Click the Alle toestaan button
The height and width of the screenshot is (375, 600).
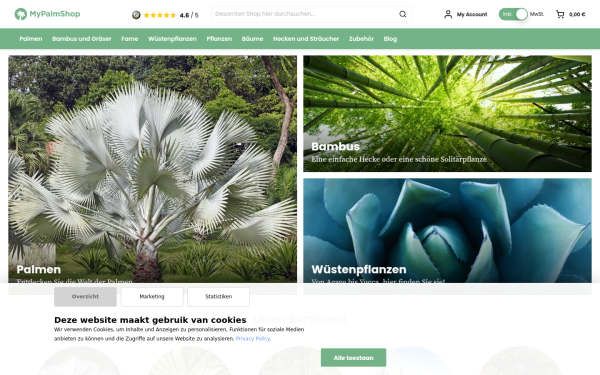coord(353,358)
